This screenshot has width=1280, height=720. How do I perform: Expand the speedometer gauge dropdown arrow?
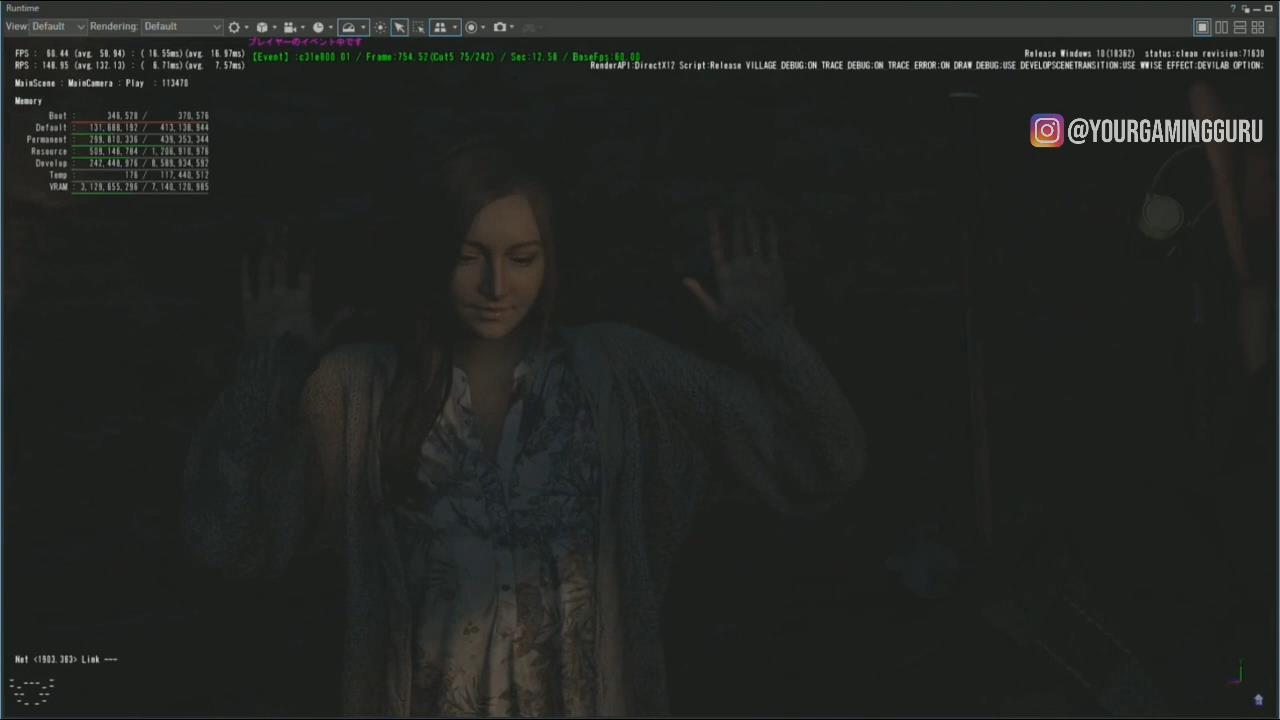coord(363,27)
